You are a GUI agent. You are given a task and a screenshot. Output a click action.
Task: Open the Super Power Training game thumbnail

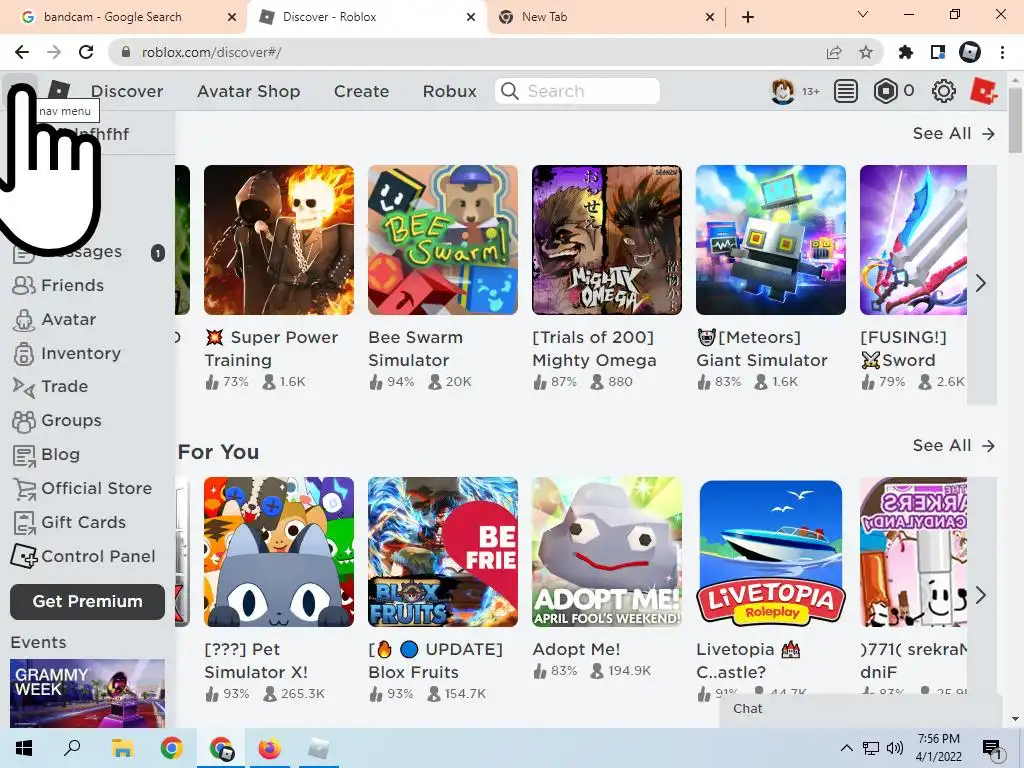[x=279, y=240]
